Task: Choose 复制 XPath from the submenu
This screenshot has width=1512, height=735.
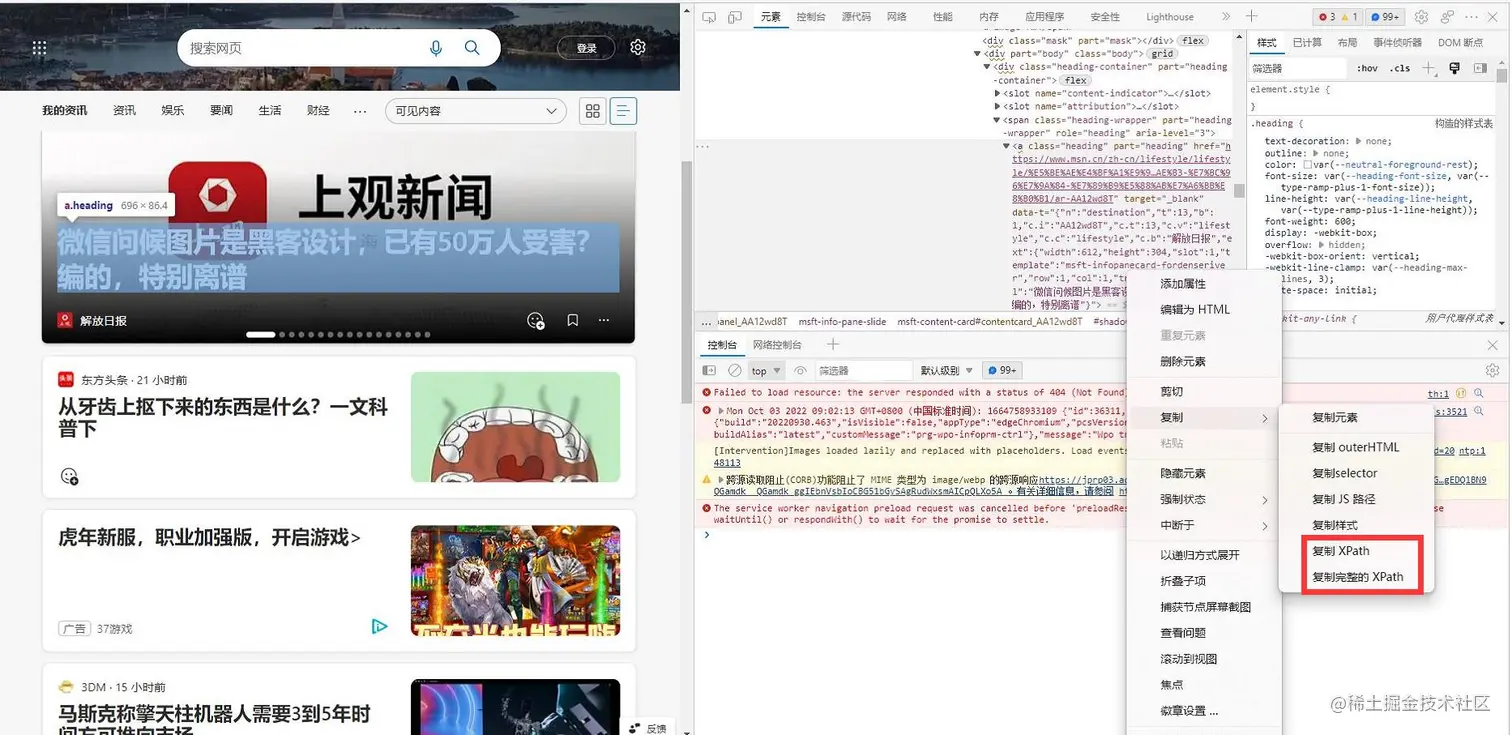Action: click(x=1341, y=551)
